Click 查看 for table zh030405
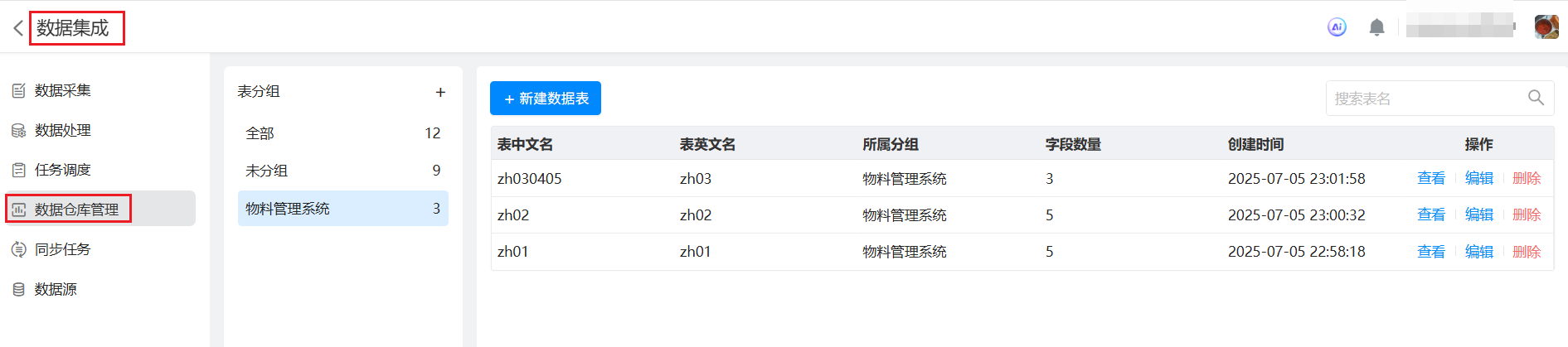This screenshot has height=347, width=1568. [1430, 178]
